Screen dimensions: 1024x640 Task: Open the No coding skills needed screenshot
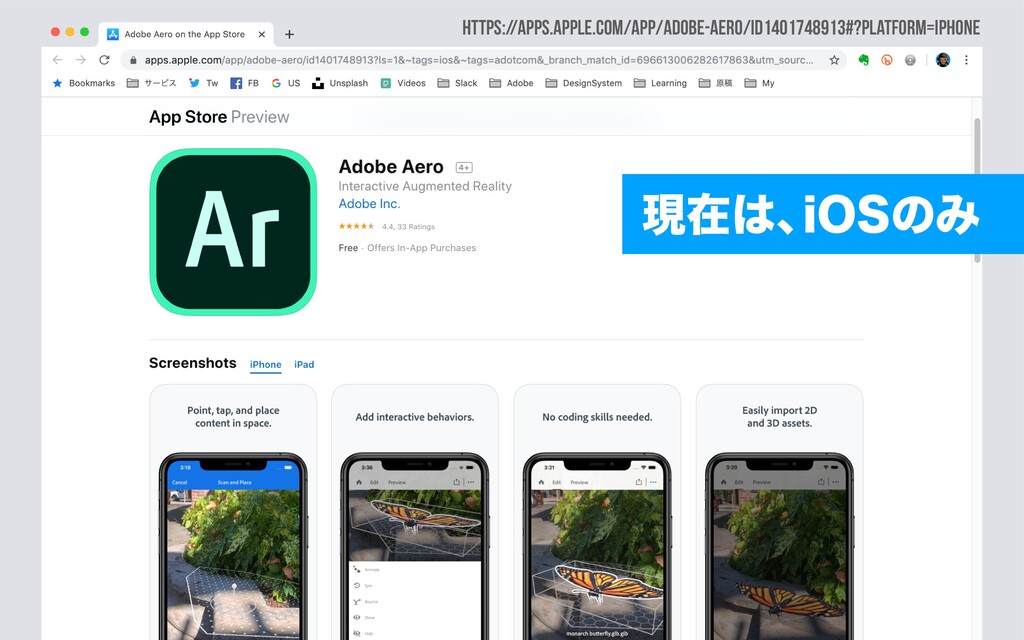click(x=597, y=512)
